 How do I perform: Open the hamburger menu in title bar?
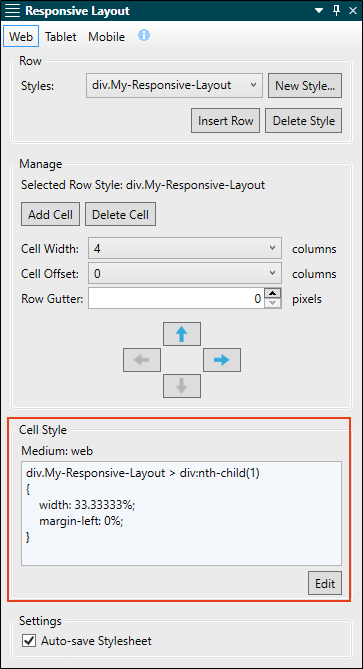point(12,11)
